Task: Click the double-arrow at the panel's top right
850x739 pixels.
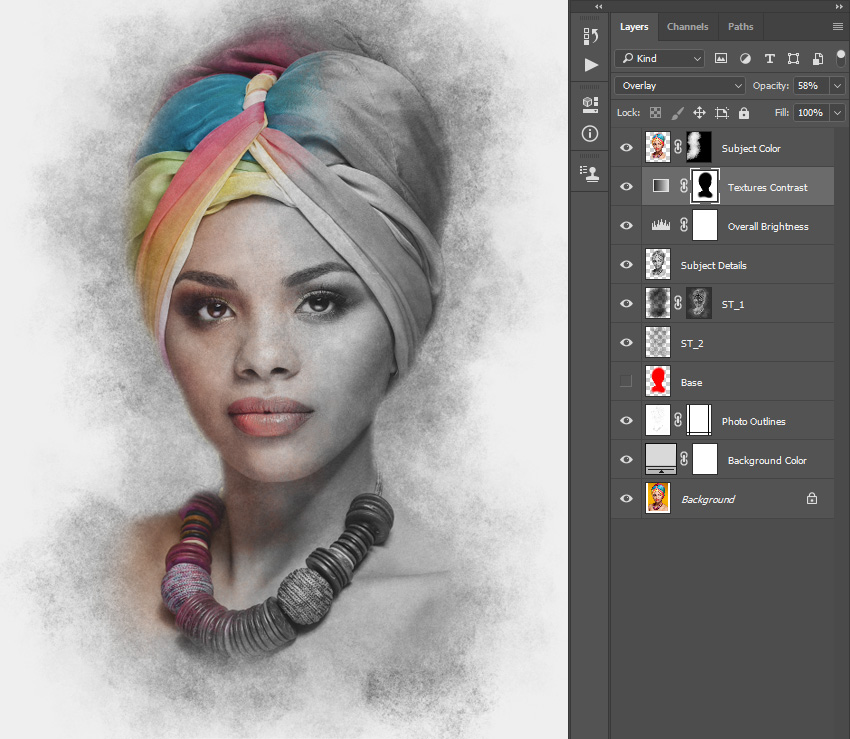Action: click(x=839, y=7)
